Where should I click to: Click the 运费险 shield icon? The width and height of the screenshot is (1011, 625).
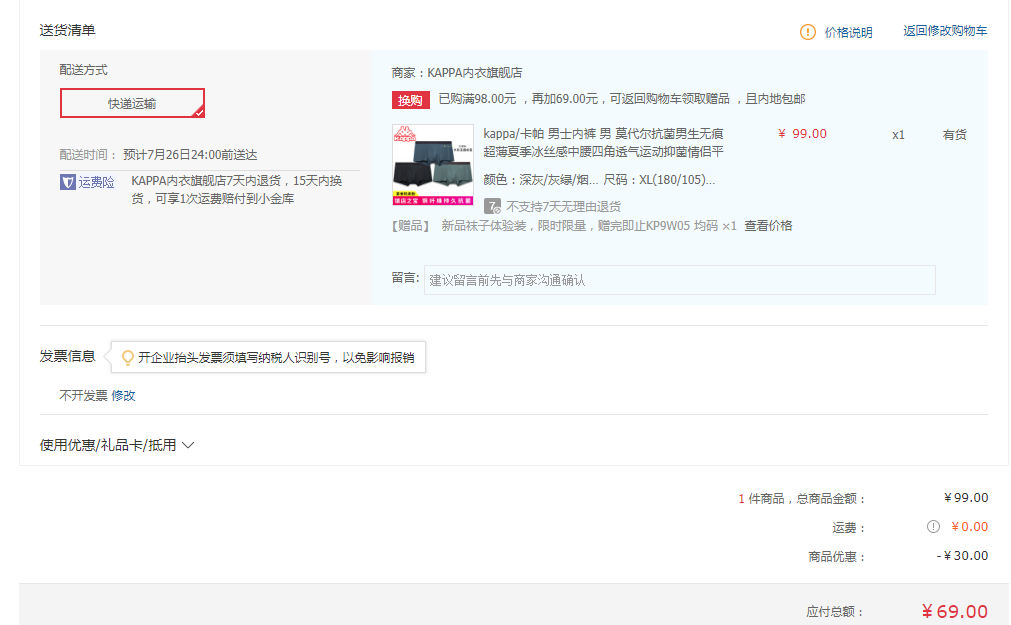tap(67, 183)
